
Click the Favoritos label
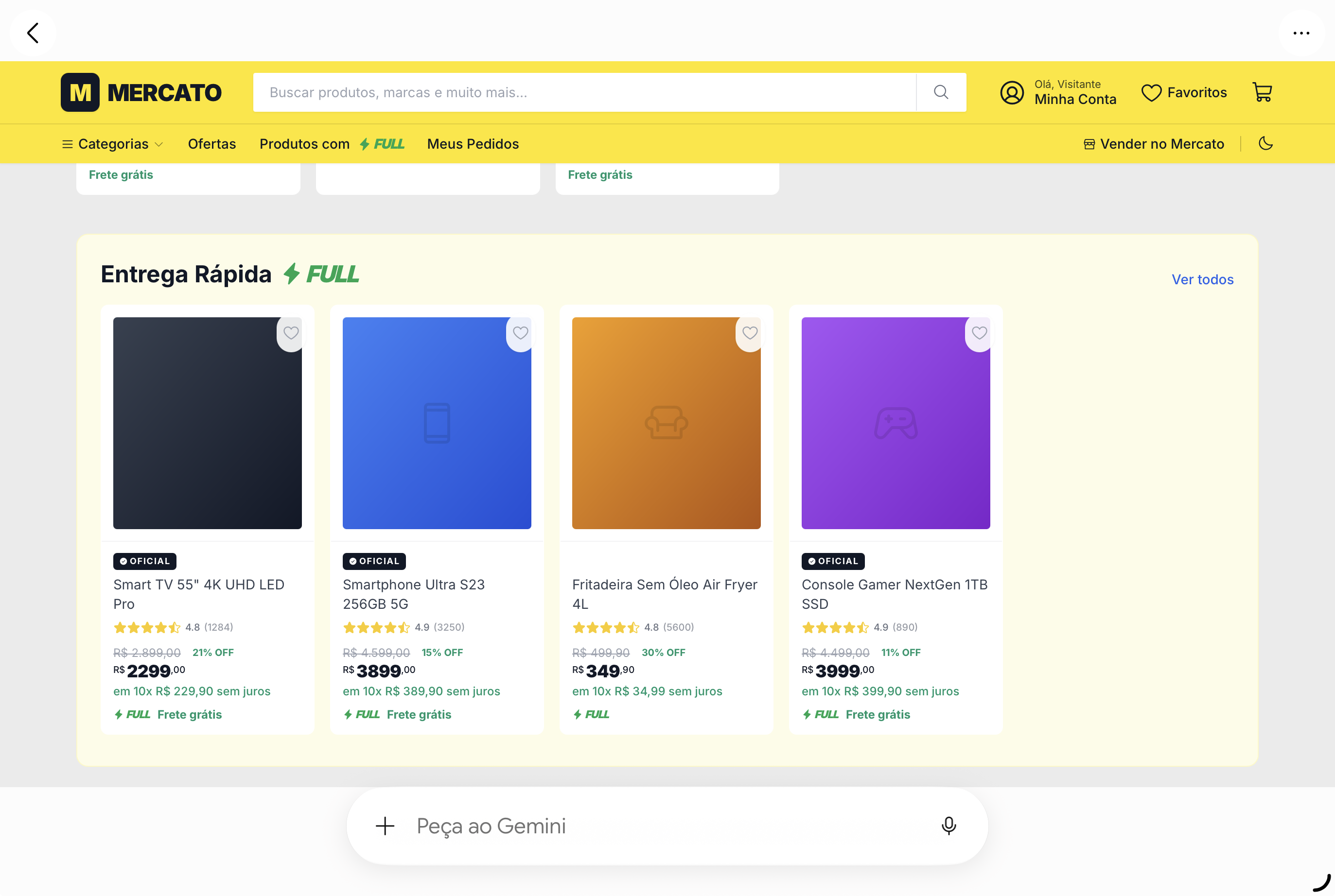1196,93
